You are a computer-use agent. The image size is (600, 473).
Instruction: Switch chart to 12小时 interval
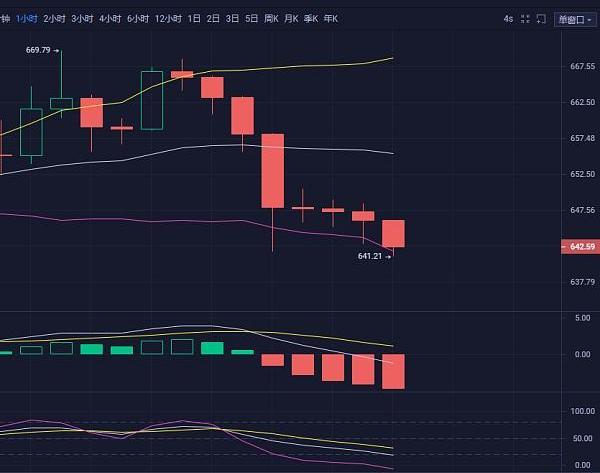169,19
